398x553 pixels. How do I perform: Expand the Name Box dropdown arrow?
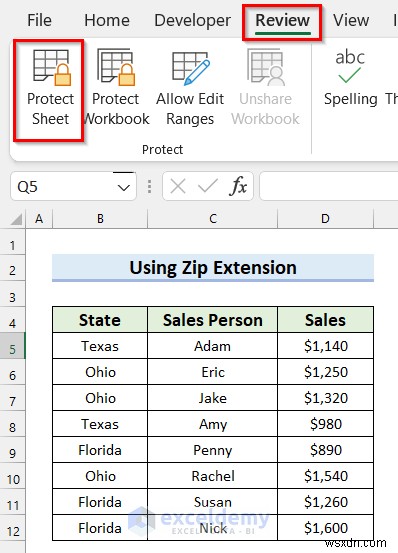(x=124, y=187)
